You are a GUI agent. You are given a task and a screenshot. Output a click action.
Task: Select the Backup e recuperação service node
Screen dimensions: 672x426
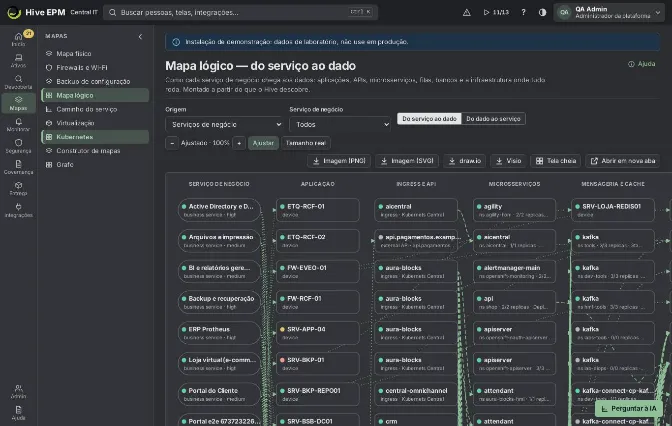click(219, 302)
